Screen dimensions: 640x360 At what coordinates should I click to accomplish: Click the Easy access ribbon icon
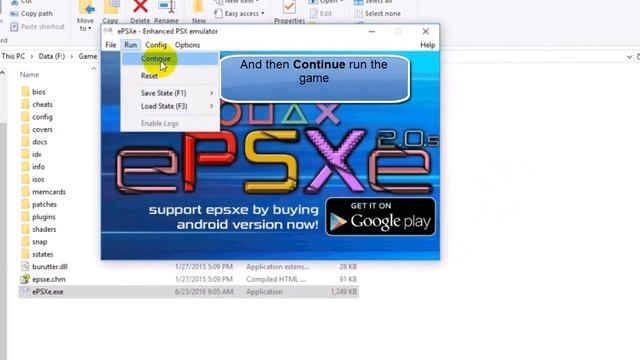point(218,13)
